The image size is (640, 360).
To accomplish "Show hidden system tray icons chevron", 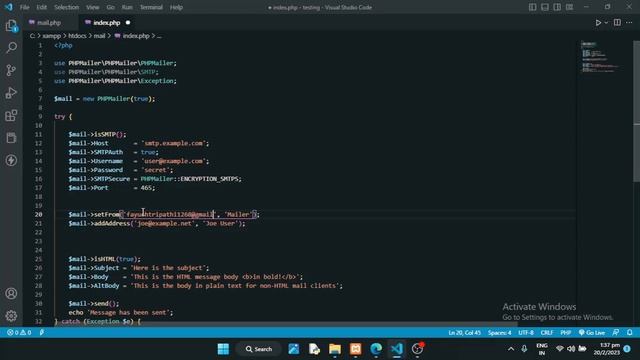I will pyautogui.click(x=511, y=349).
